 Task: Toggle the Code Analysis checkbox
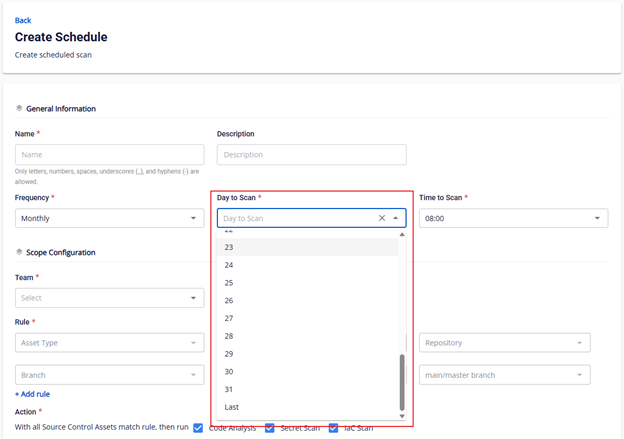point(198,428)
